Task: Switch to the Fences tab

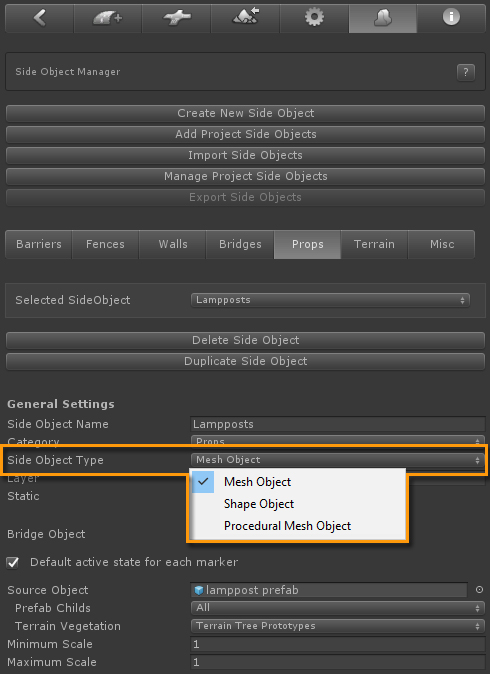Action: 105,244
